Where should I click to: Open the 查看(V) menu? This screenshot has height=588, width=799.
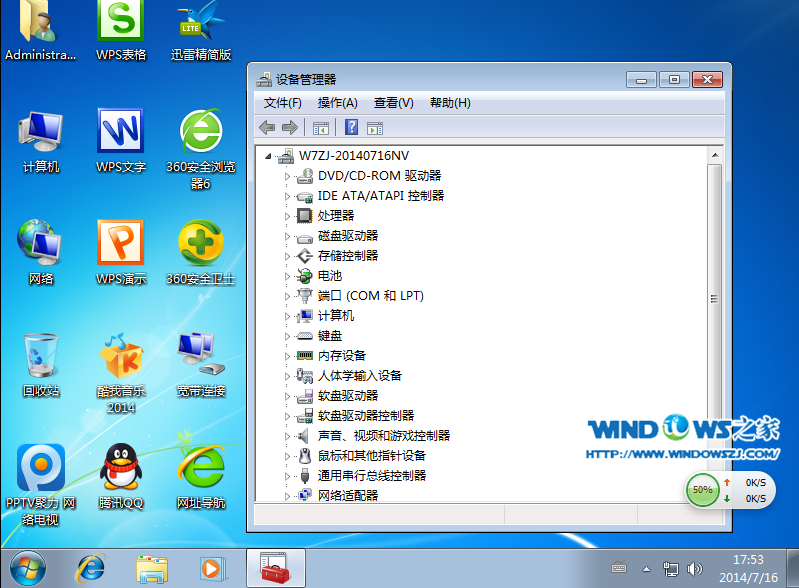tap(393, 103)
